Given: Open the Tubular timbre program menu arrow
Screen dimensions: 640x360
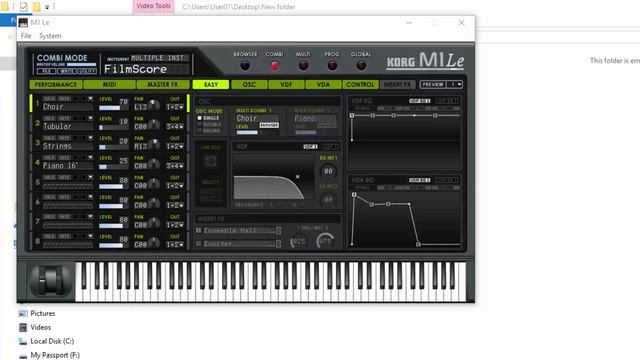Looking at the screenshot, I should click(x=90, y=118).
